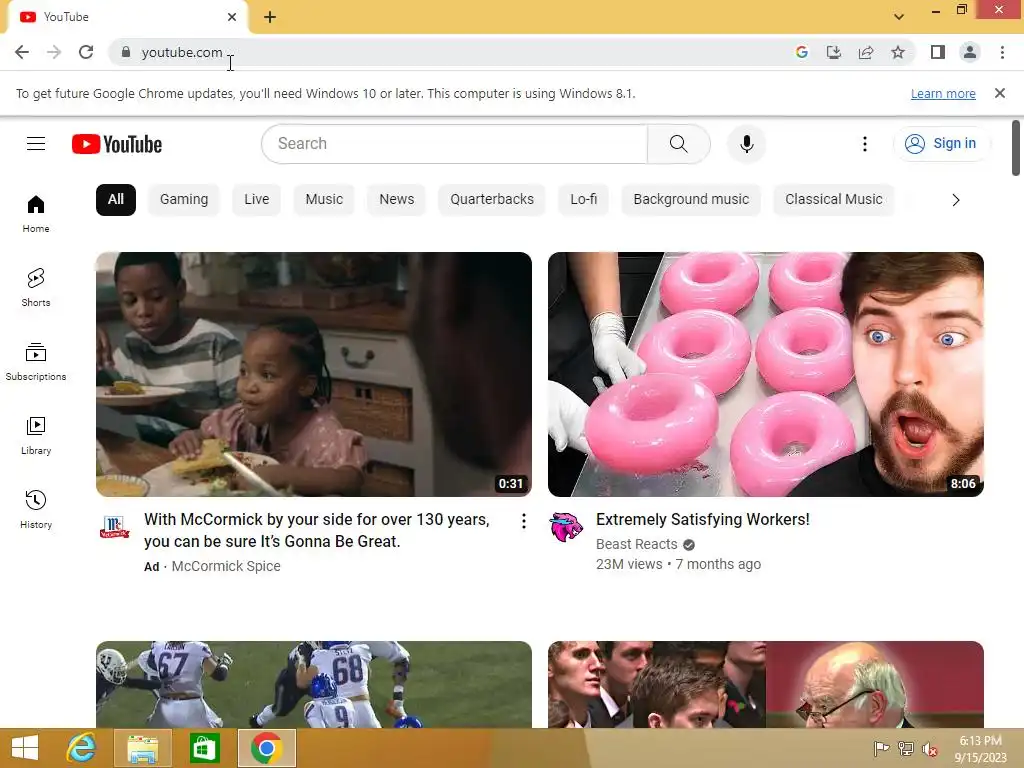The height and width of the screenshot is (768, 1024).
Task: Share this page icon
Action: [x=866, y=52]
